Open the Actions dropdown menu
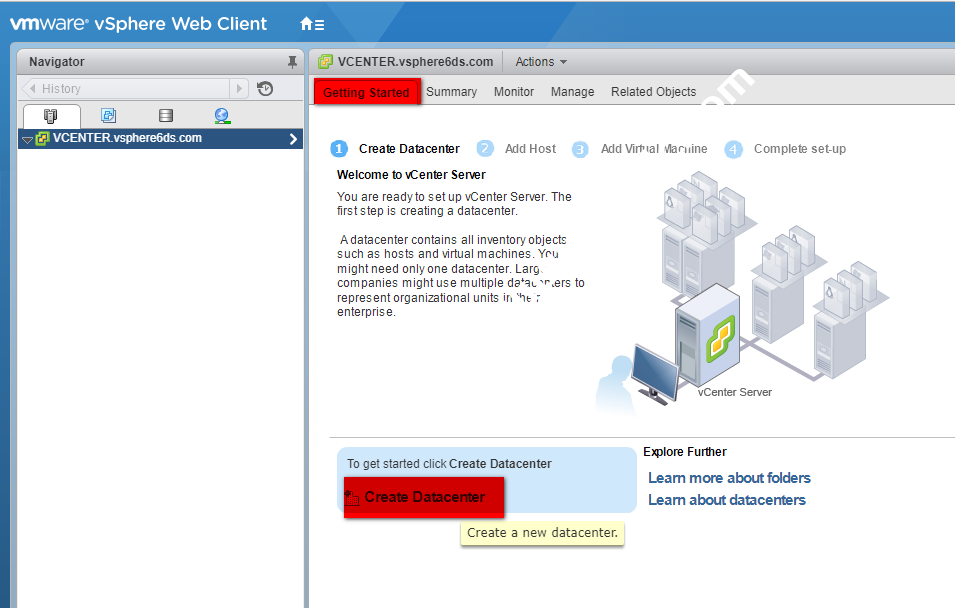The height and width of the screenshot is (608, 955). pyautogui.click(x=541, y=62)
